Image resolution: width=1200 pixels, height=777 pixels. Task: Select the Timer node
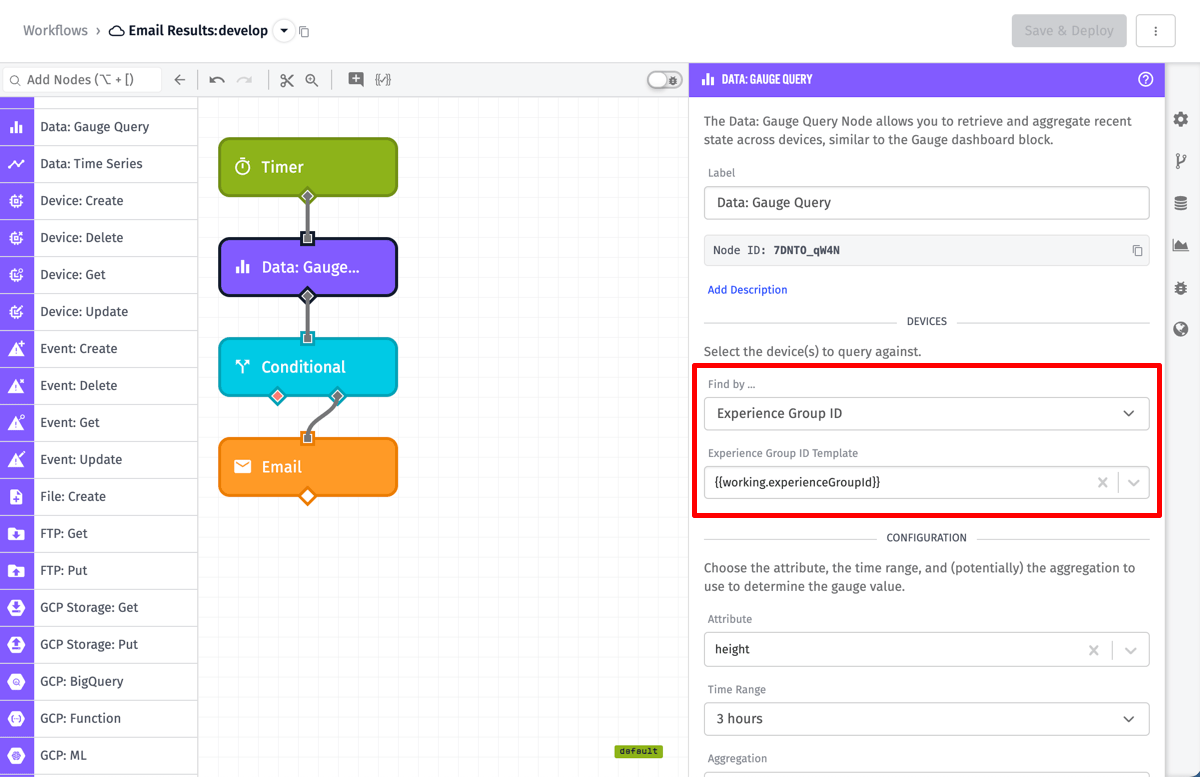point(308,167)
